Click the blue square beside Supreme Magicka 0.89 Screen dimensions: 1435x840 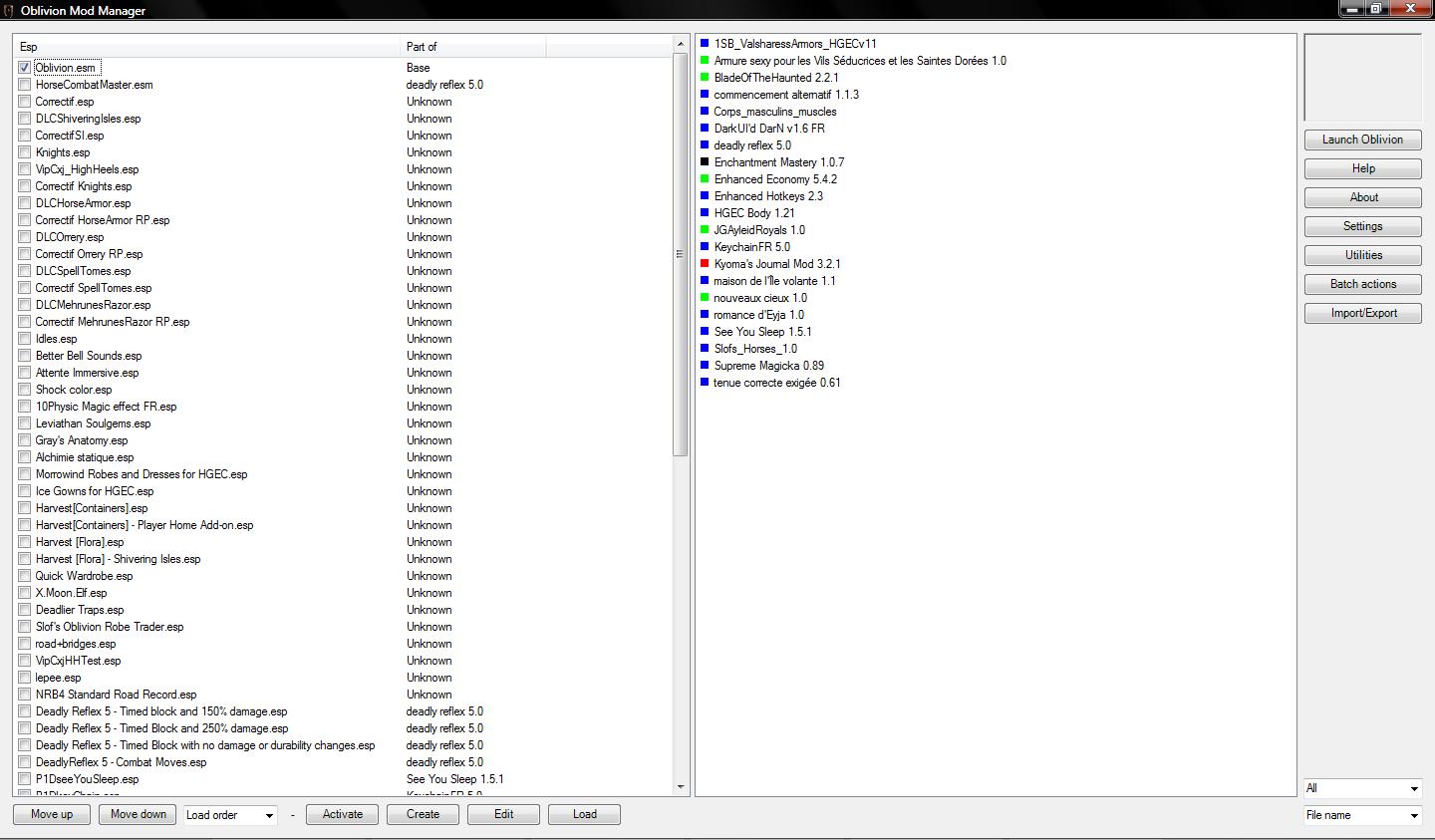click(705, 366)
